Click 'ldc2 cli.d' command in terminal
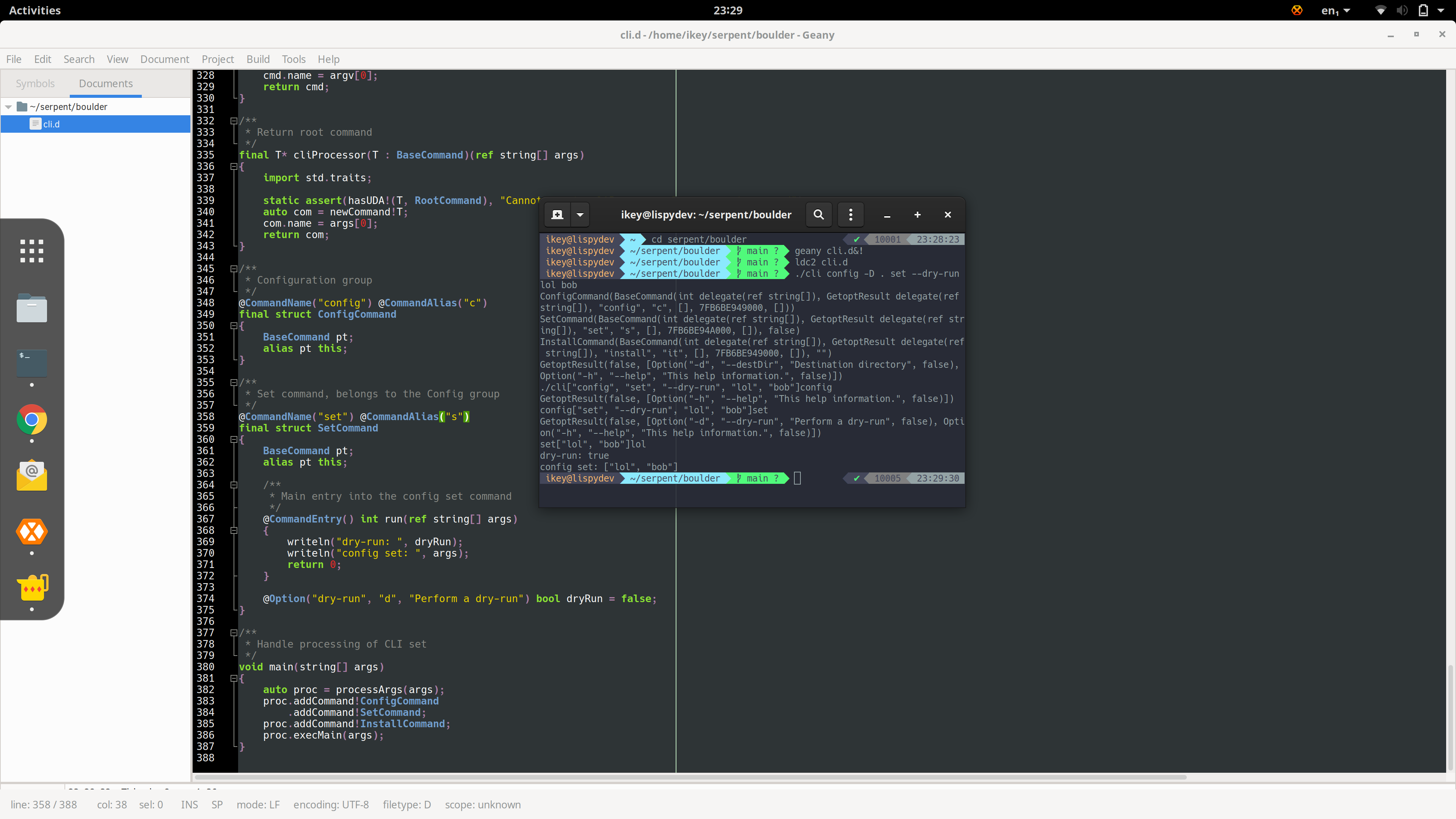Viewport: 1456px width, 819px height. [821, 262]
